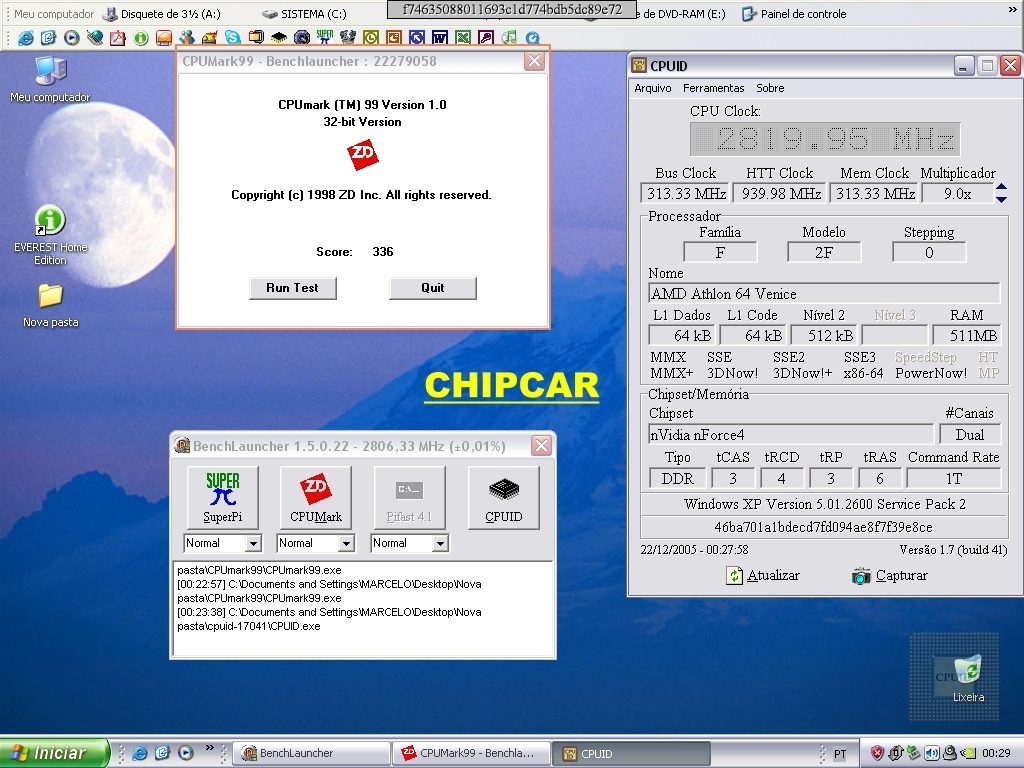Launch CPUID from BenchLauncher
This screenshot has height=768, width=1024.
click(504, 497)
